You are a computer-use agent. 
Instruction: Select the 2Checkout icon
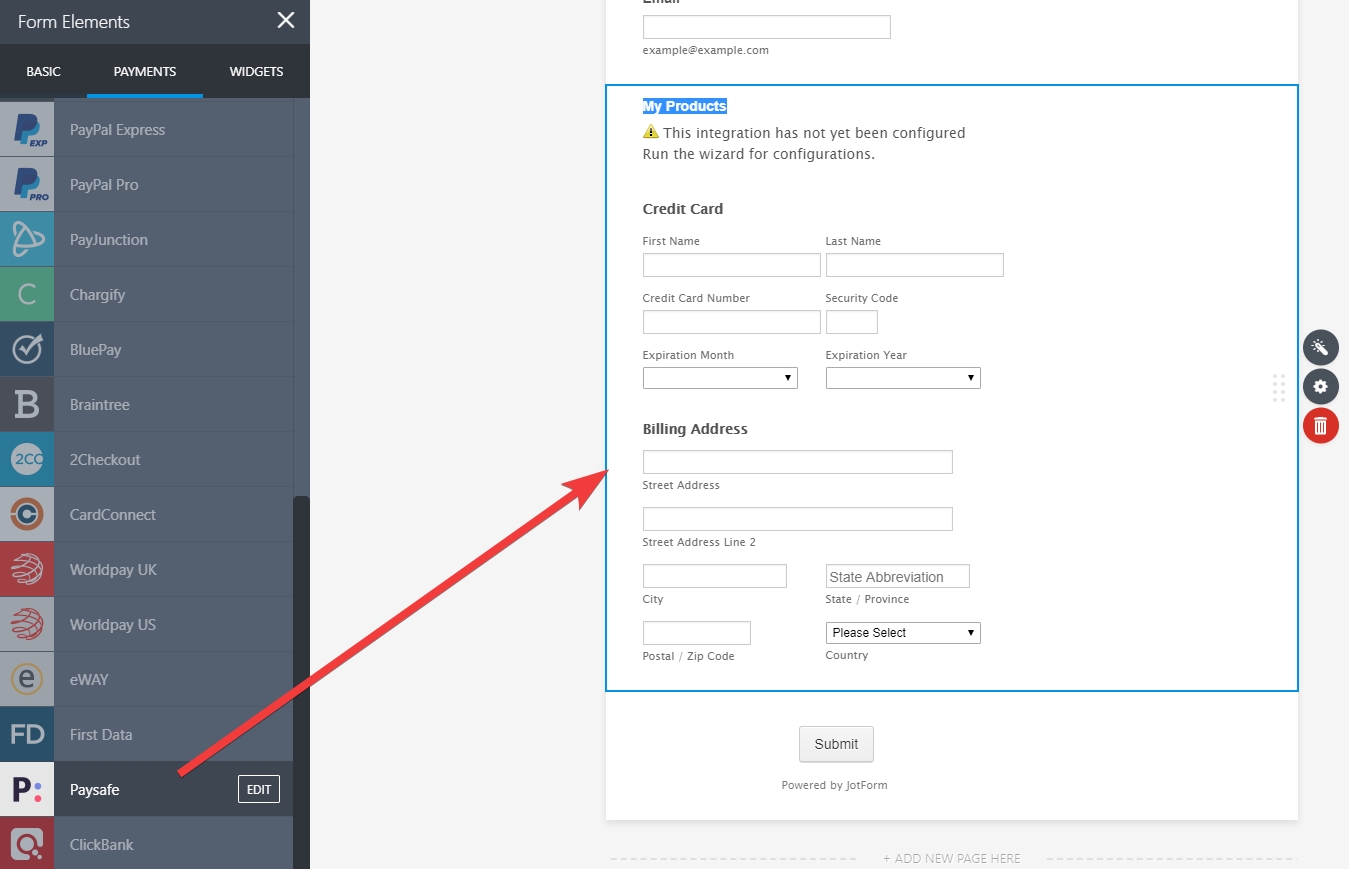27,460
